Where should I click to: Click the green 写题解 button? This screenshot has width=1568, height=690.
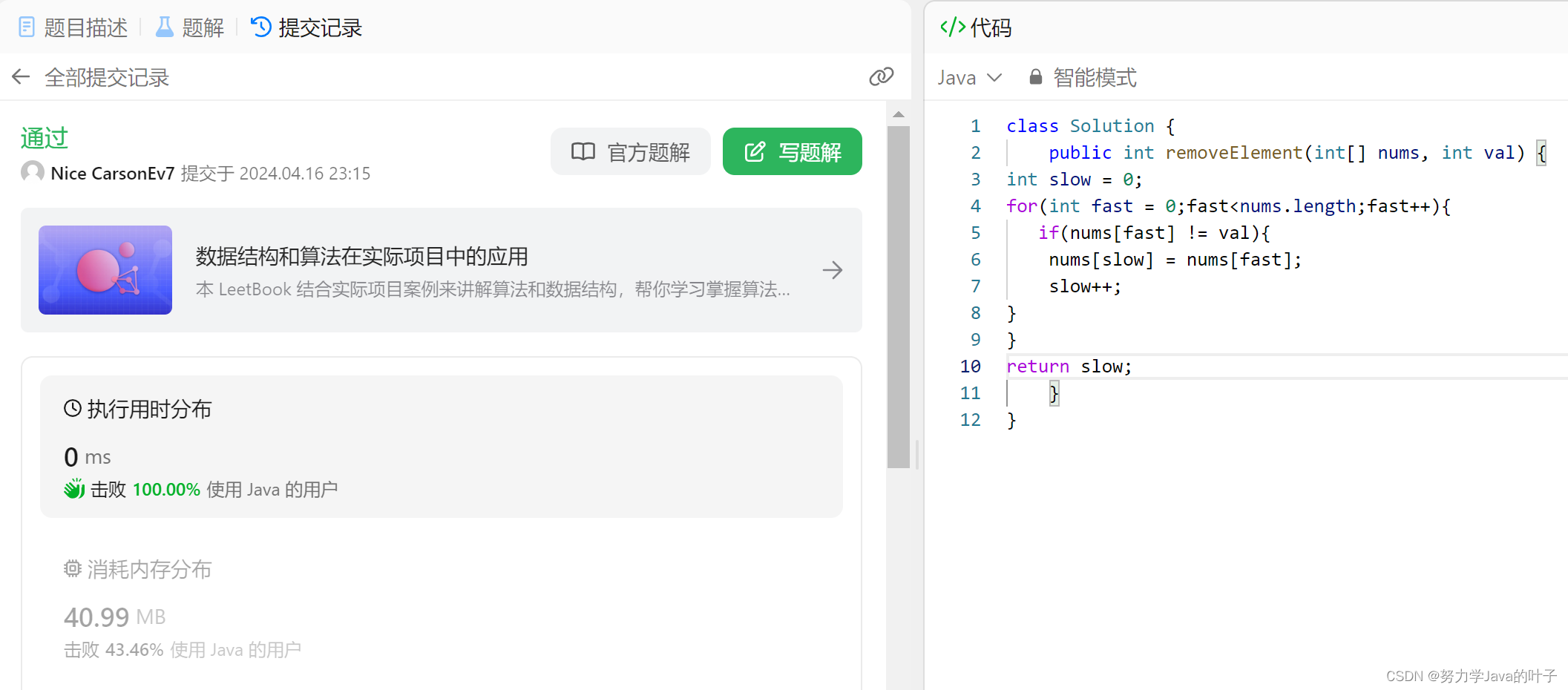792,151
